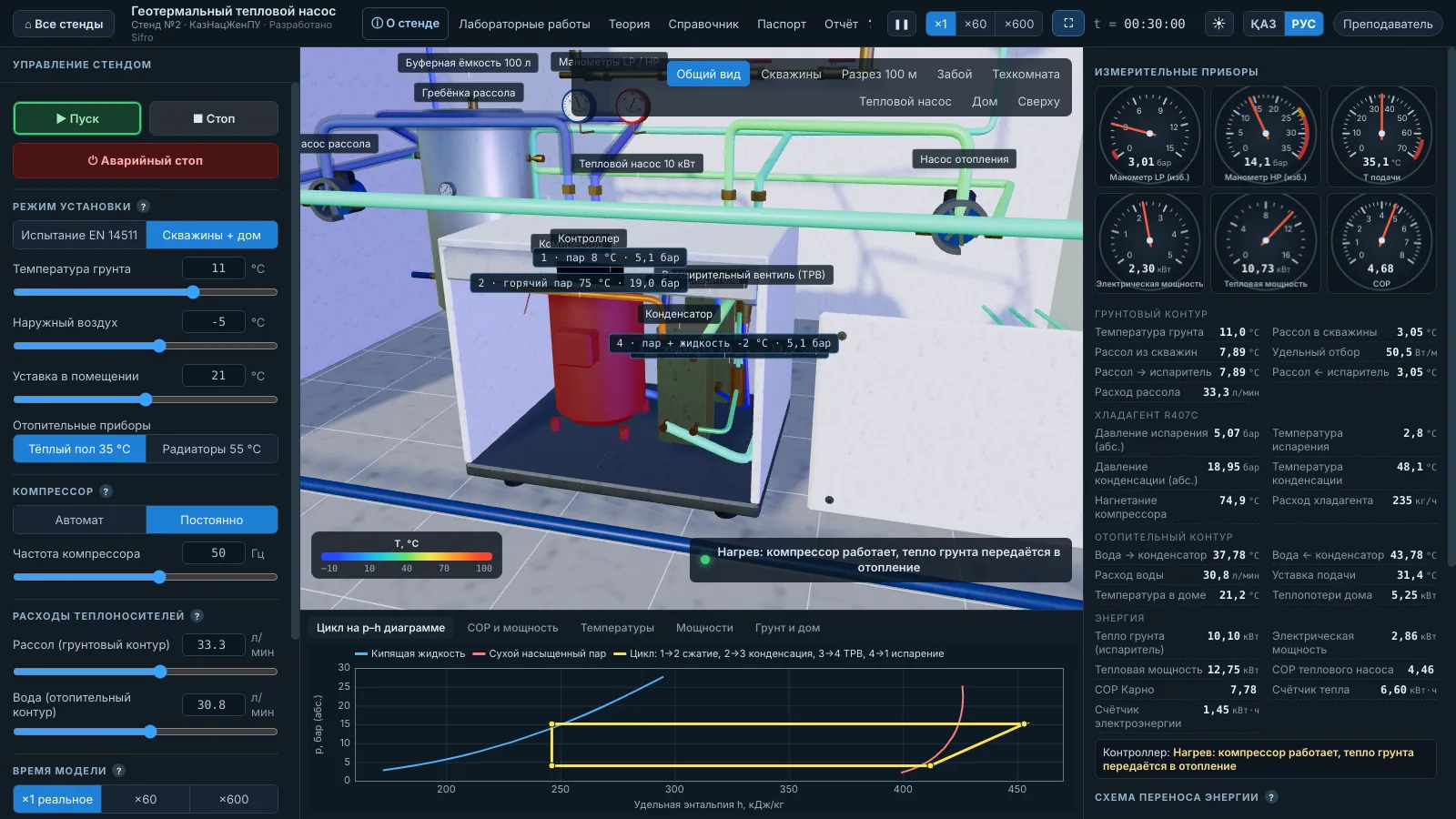Select ×1 реальное model time
The image size is (1456, 819).
57,799
